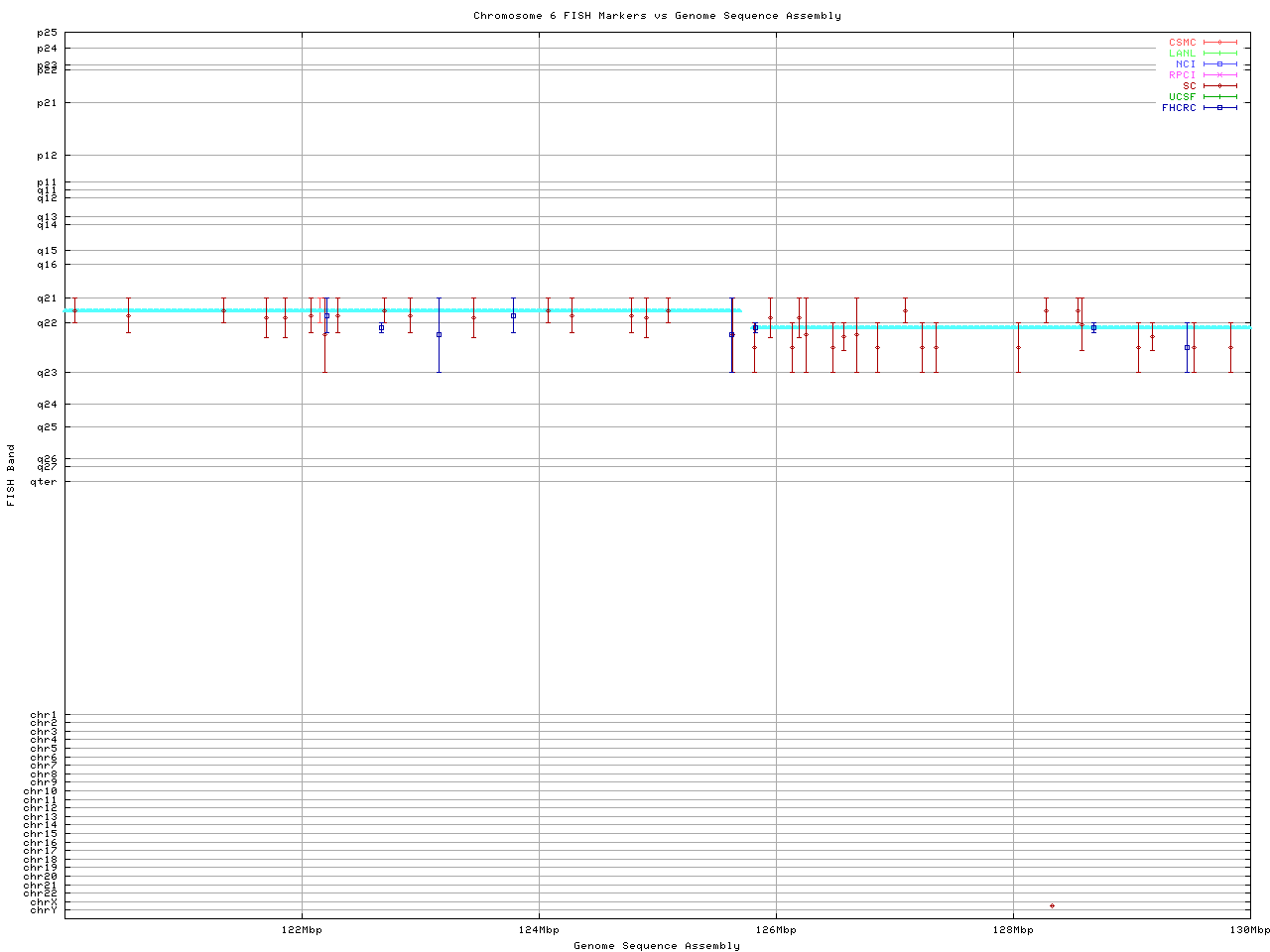This screenshot has height=952, width=1270.
Task: Click the cyan line left of 125Mbp
Action: coord(397,310)
